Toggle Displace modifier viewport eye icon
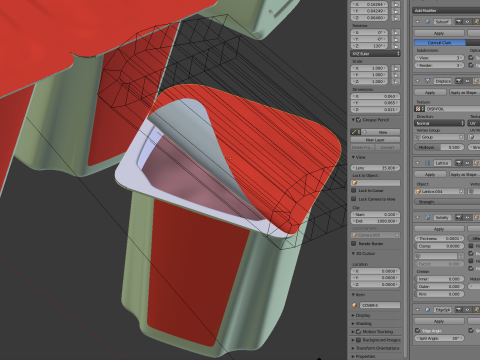480x360 pixels. click(x=467, y=81)
